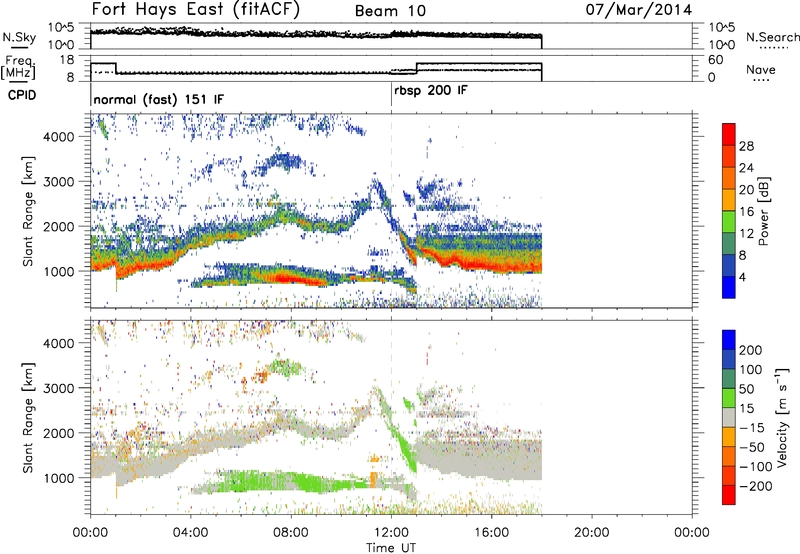Click the '28' power colorbar tick

746,146
